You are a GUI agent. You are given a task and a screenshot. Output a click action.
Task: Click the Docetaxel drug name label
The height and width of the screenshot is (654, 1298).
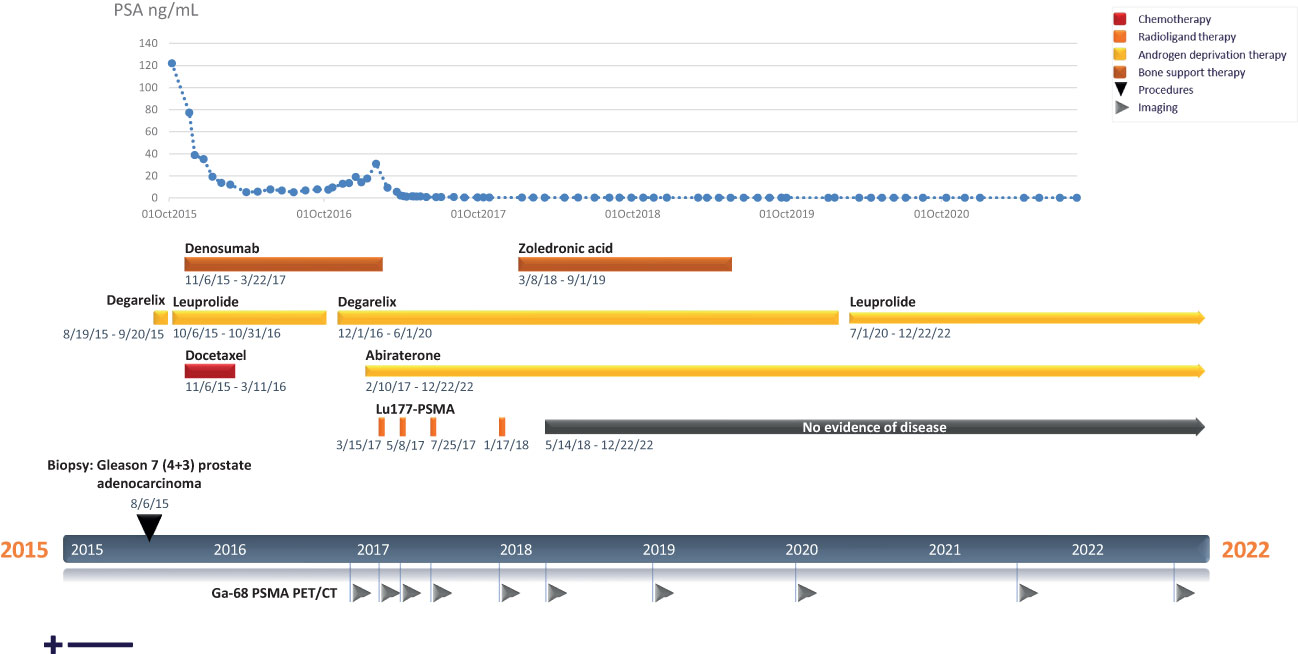[x=215, y=354]
